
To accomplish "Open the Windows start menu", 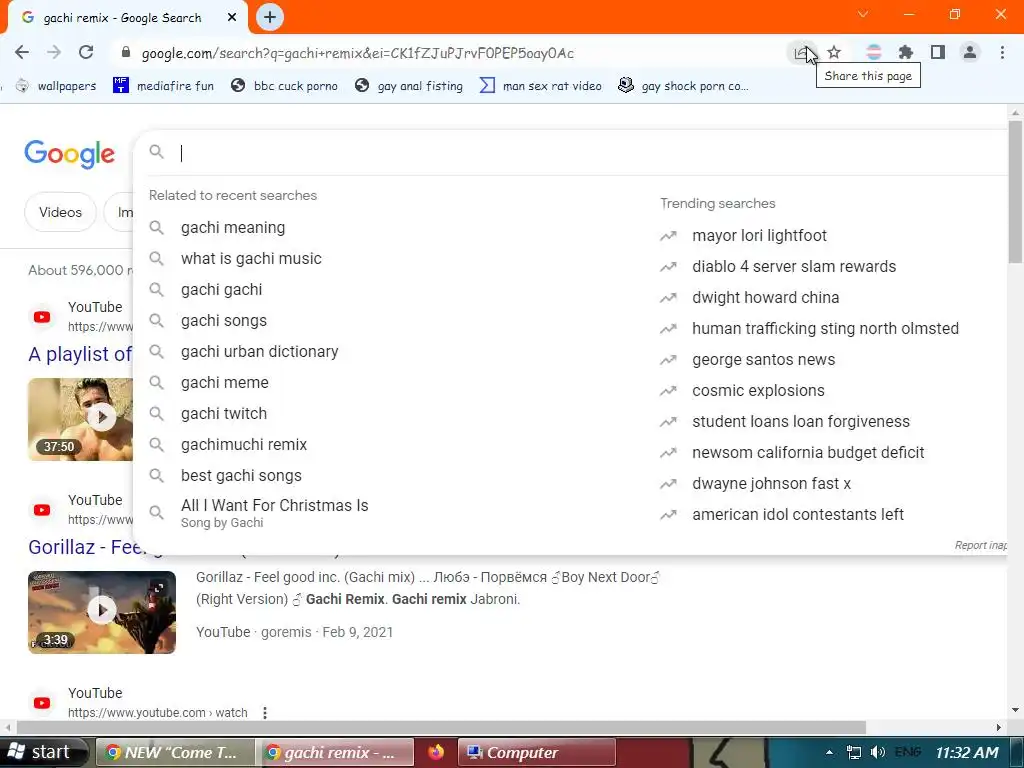I will click(43, 752).
